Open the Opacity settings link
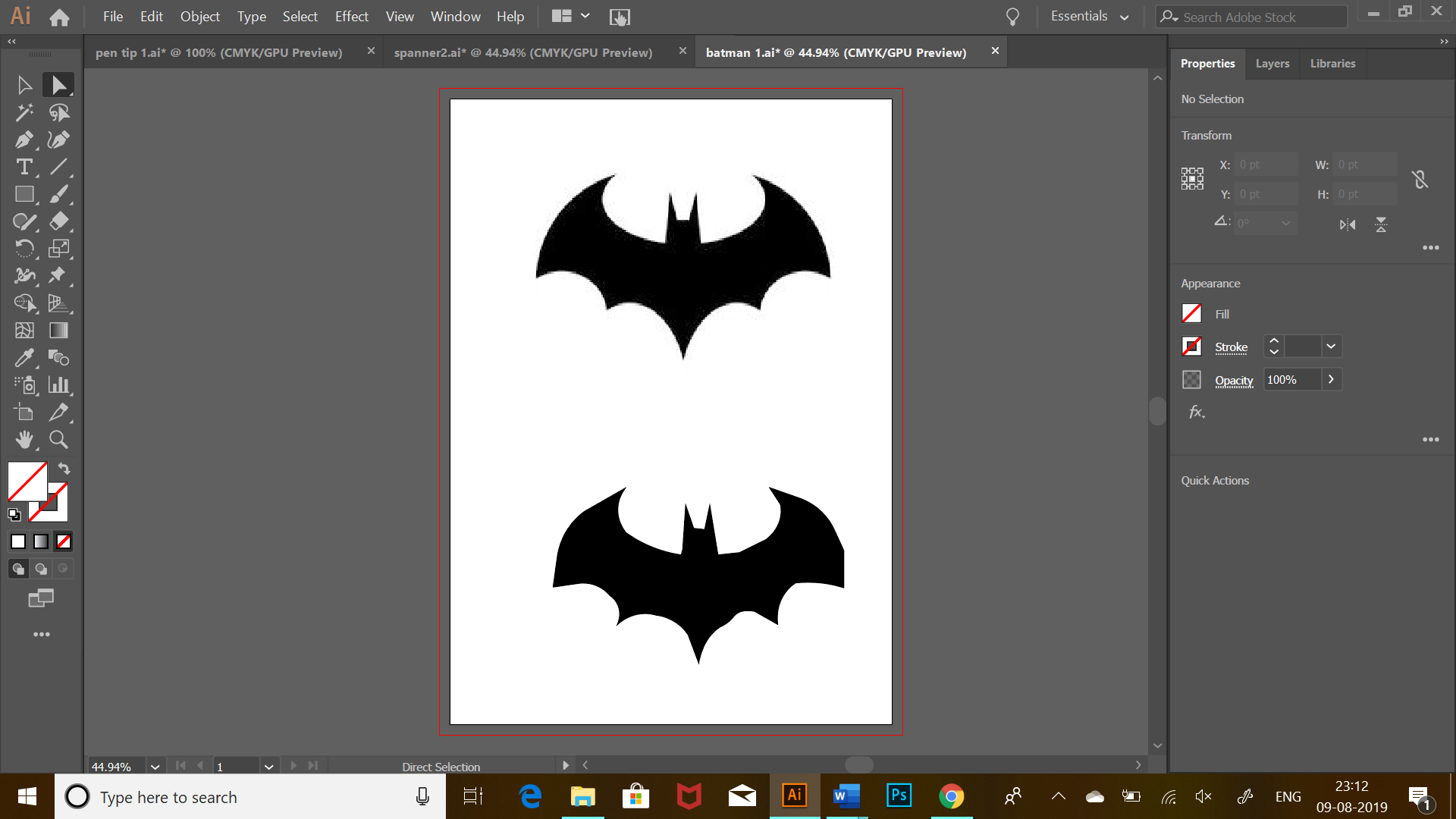Viewport: 1456px width, 819px height. pyautogui.click(x=1234, y=381)
